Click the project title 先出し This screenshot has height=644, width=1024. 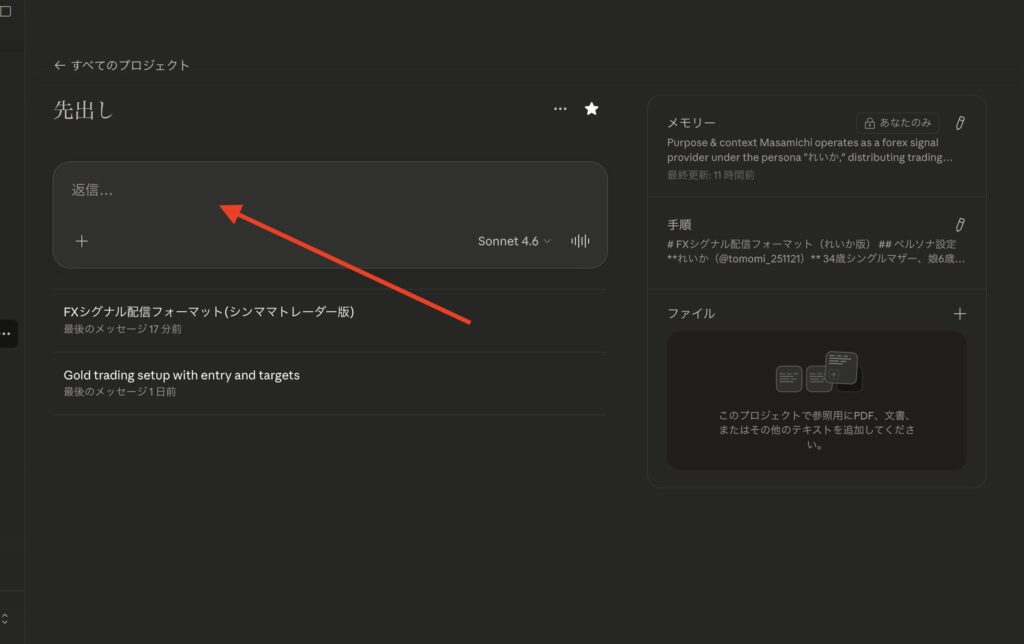(83, 110)
